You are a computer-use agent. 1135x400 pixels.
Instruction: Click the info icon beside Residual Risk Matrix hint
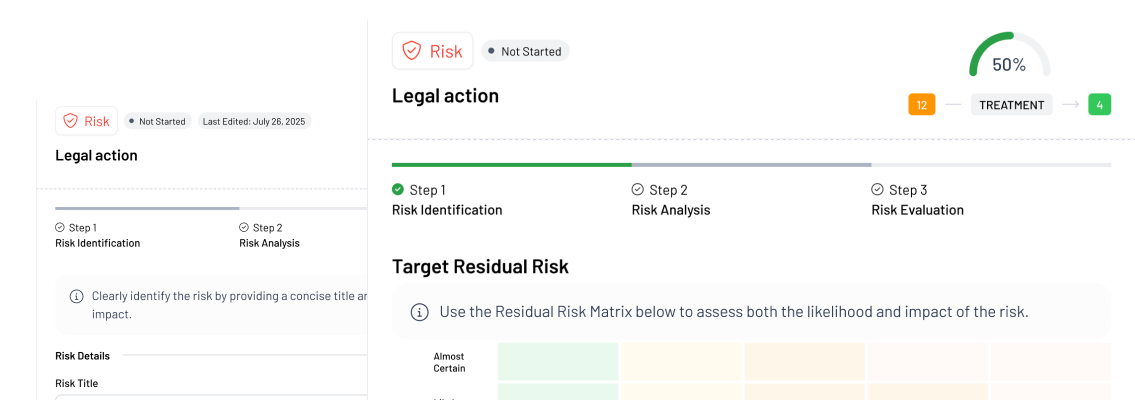pos(420,312)
